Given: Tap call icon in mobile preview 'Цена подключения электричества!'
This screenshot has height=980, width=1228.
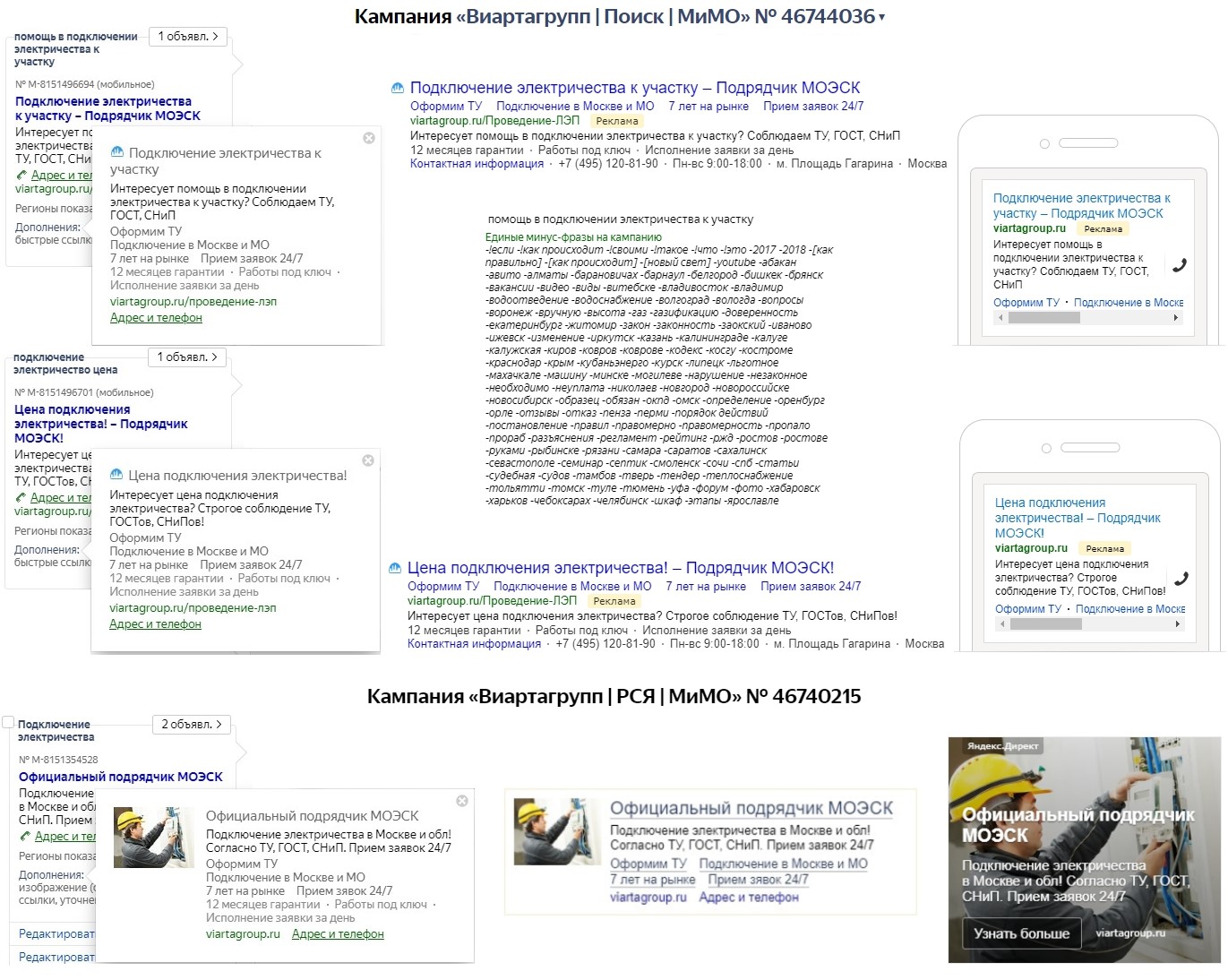Looking at the screenshot, I should coord(1181,579).
